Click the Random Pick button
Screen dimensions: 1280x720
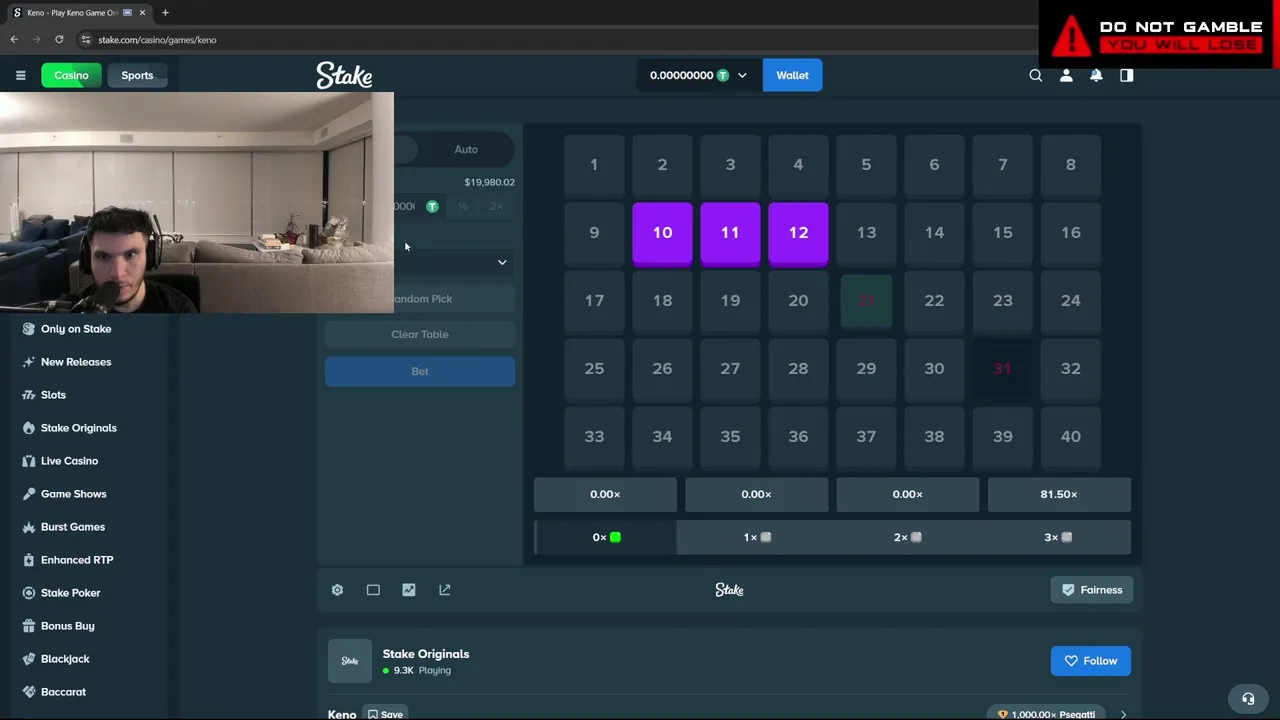(455, 299)
